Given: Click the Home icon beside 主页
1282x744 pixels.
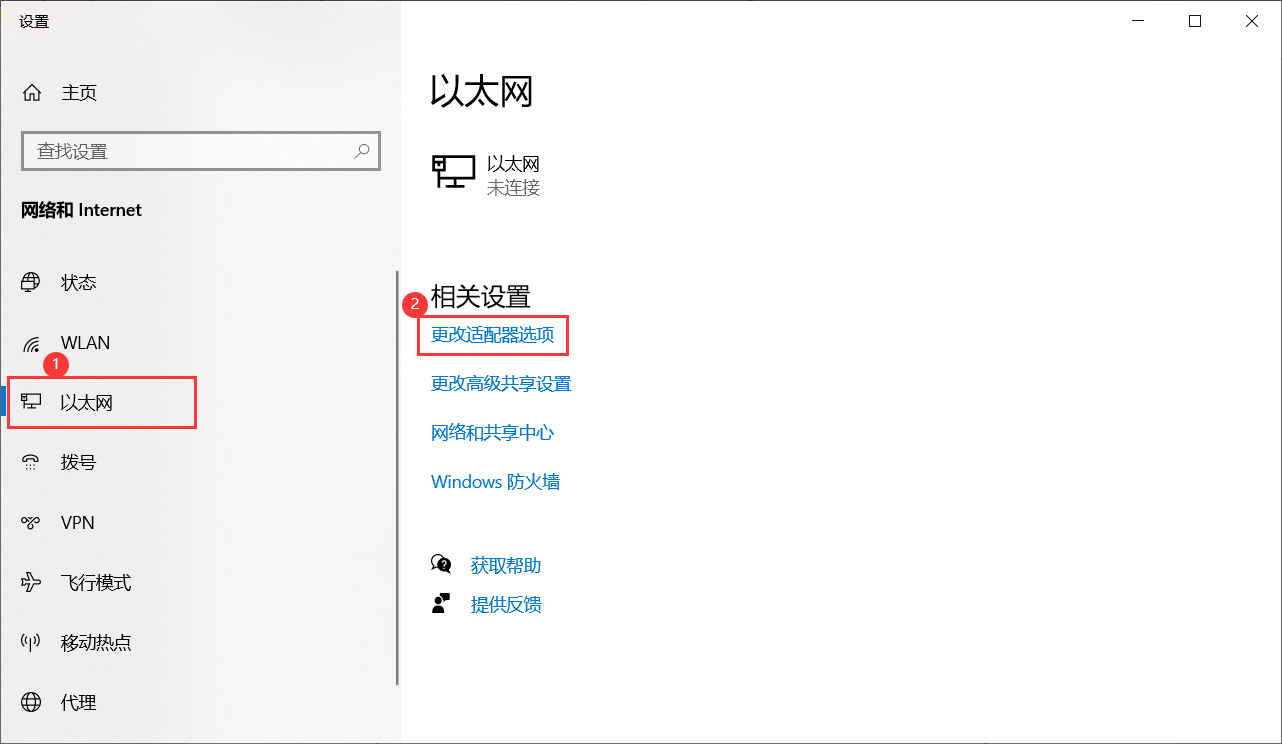Looking at the screenshot, I should coord(32,93).
